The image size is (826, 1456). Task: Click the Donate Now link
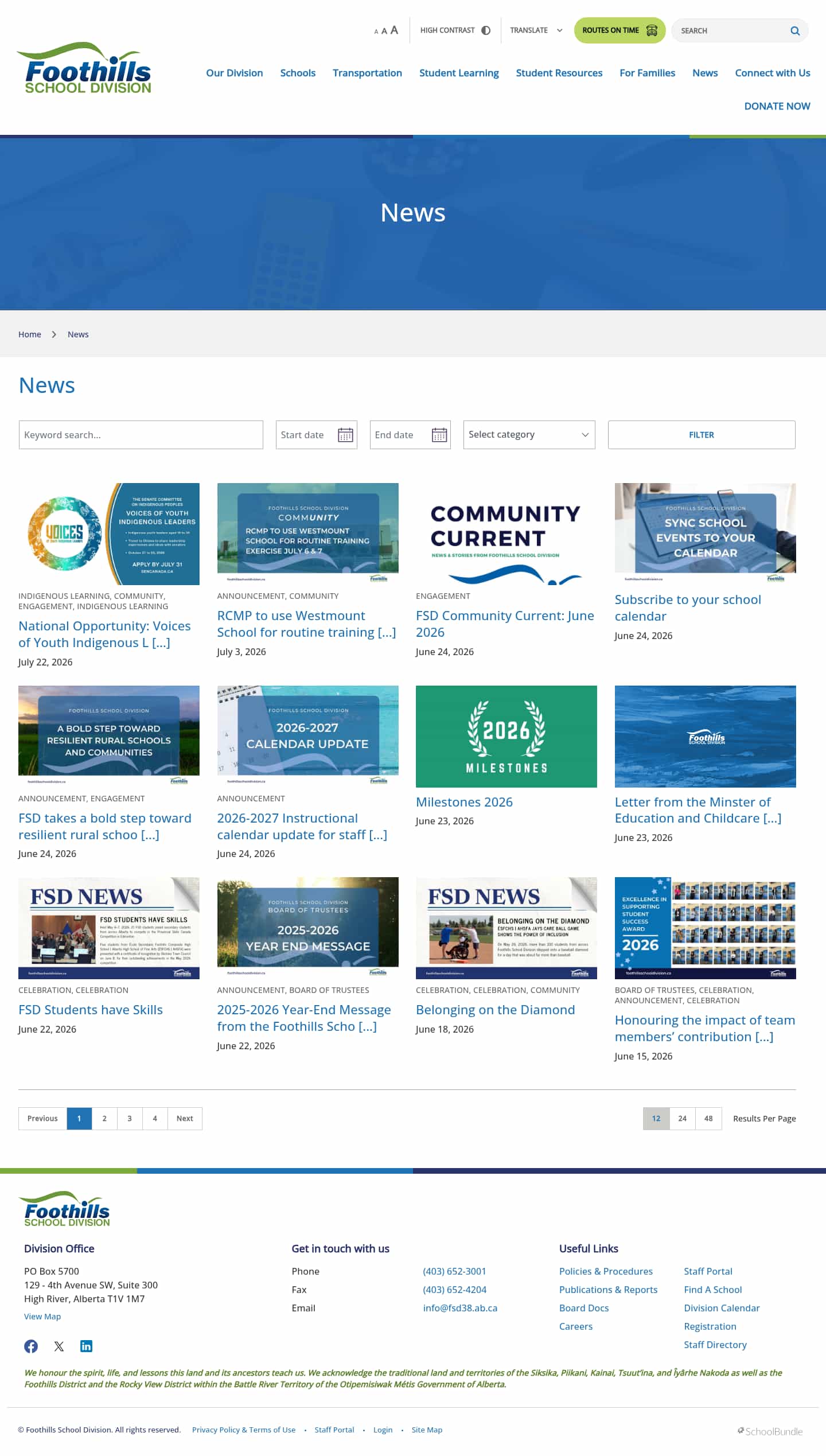777,106
